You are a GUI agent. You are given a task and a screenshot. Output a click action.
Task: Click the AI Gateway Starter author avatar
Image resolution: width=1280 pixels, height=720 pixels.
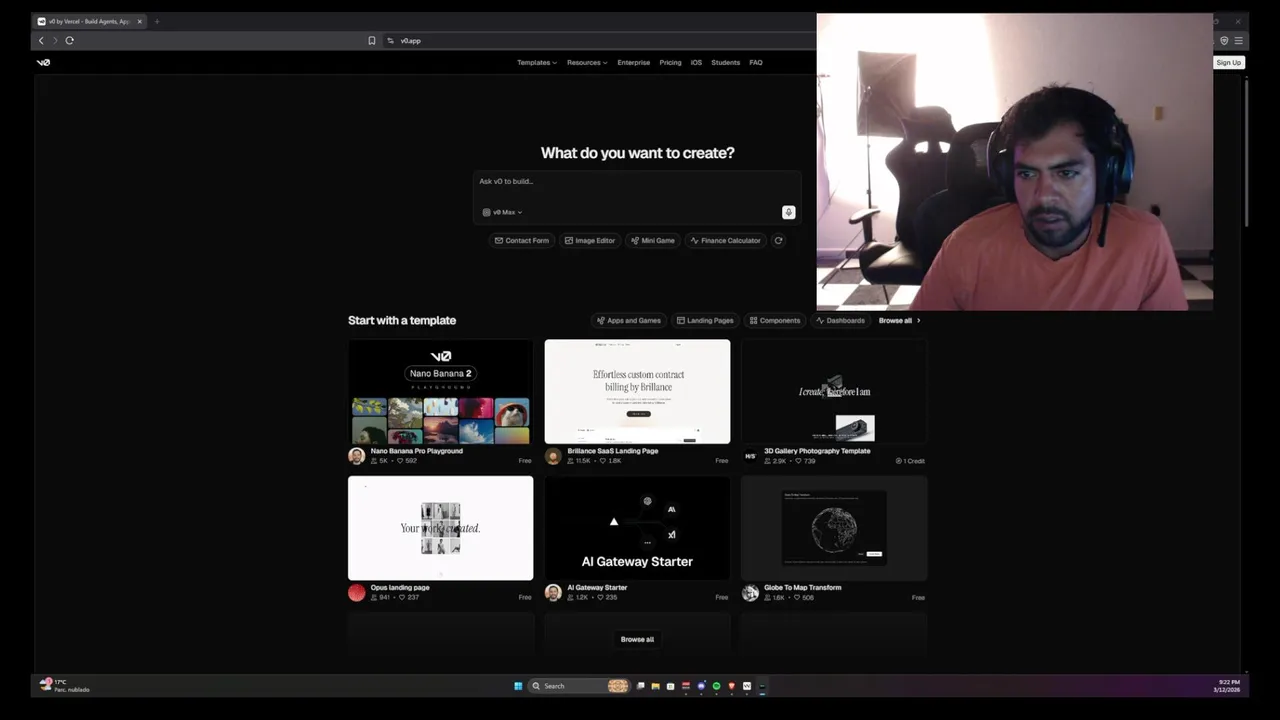tap(553, 592)
